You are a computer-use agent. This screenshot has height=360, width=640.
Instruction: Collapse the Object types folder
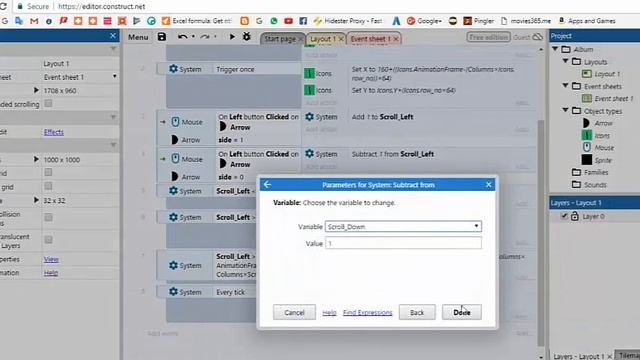565,110
